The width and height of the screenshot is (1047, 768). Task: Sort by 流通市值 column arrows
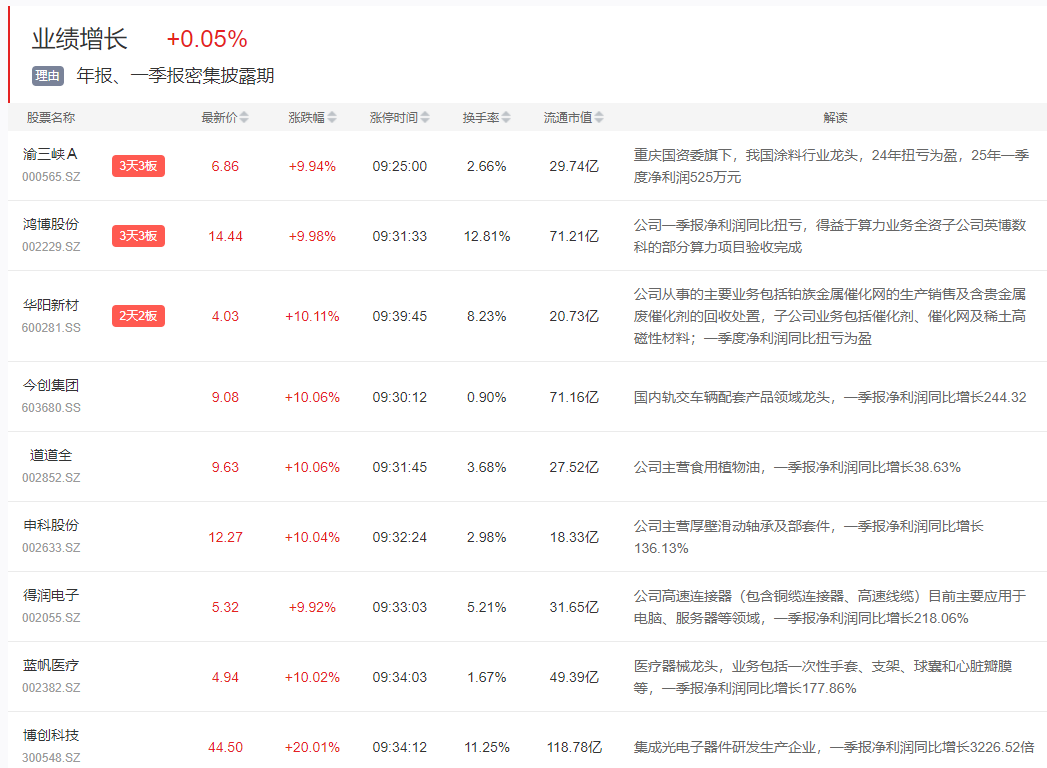(599, 118)
